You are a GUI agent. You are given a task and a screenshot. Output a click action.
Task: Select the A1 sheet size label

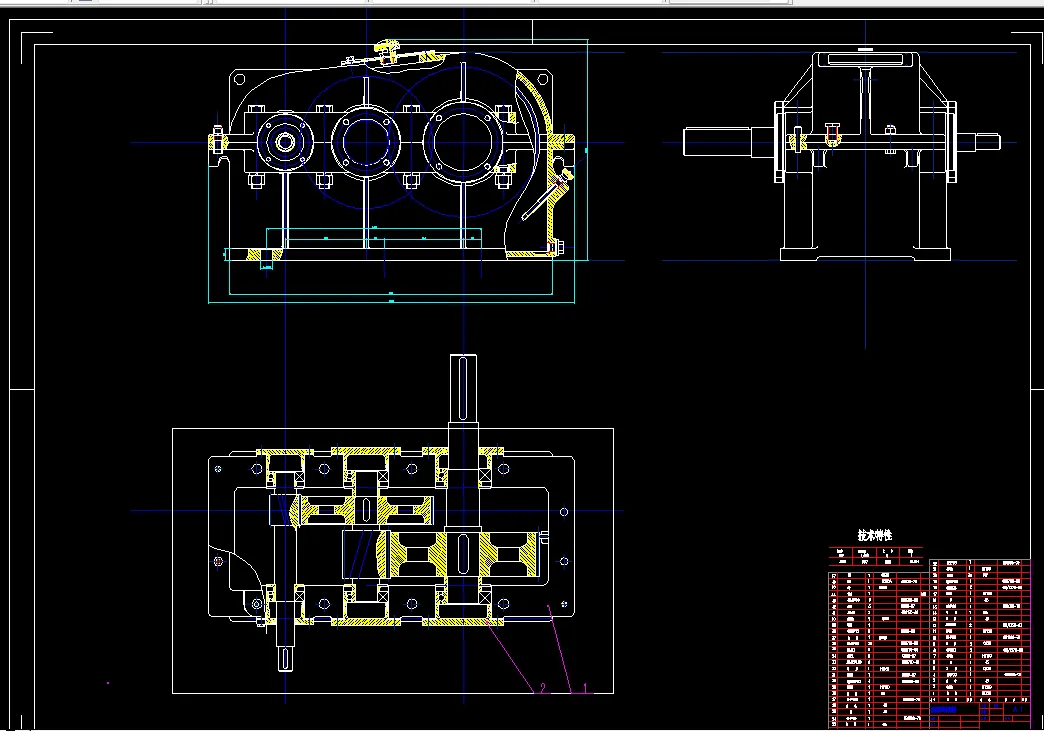pyautogui.click(x=1017, y=710)
